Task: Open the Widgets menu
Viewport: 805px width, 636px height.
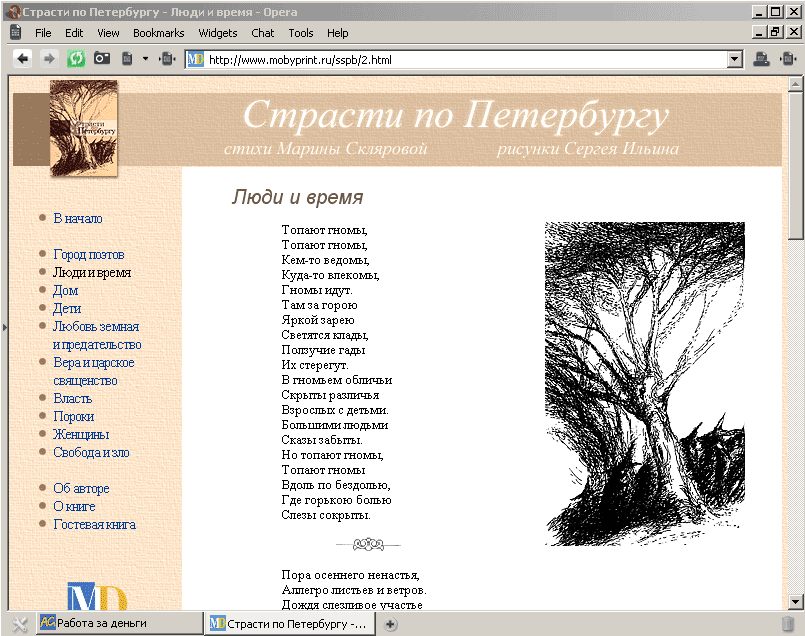Action: point(218,33)
